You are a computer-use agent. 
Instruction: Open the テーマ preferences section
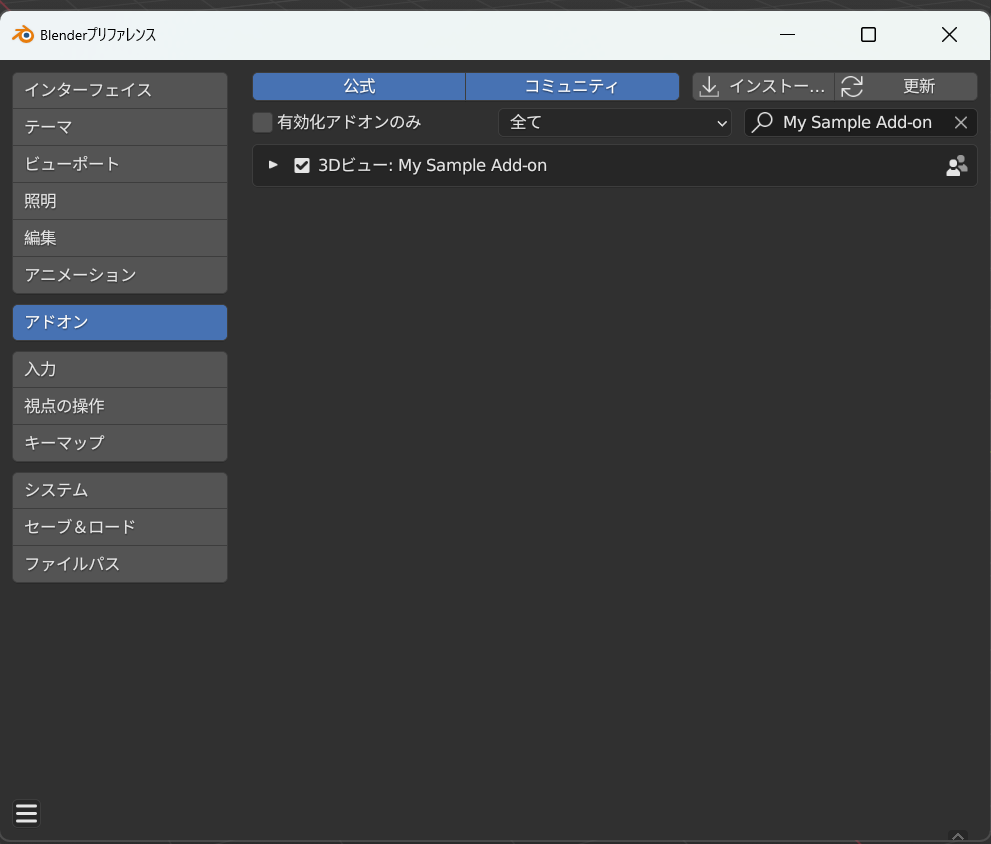[119, 127]
